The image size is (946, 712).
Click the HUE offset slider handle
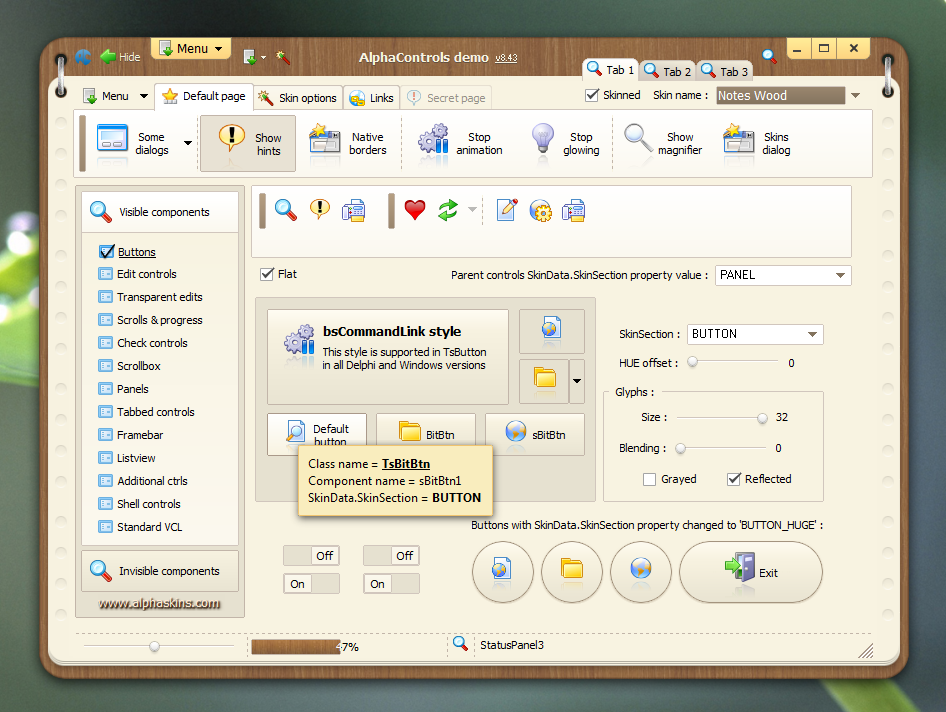click(693, 362)
